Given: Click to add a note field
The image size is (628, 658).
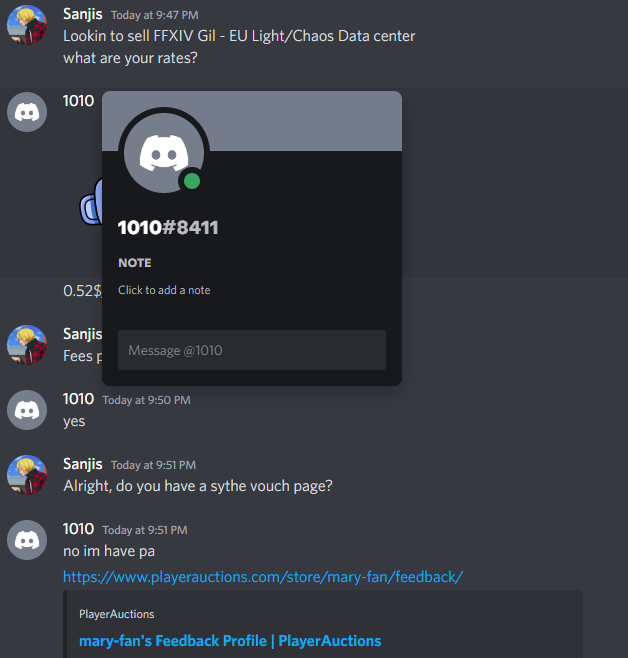Looking at the screenshot, I should (164, 290).
